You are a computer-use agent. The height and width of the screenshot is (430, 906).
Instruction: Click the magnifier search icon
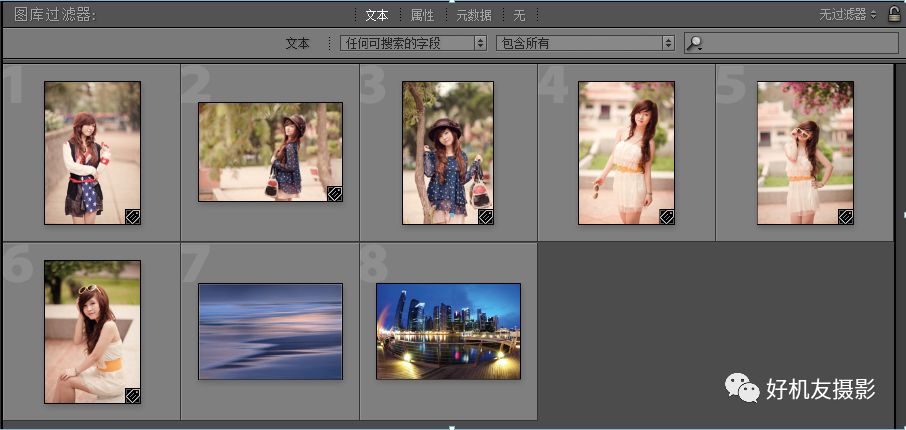695,43
